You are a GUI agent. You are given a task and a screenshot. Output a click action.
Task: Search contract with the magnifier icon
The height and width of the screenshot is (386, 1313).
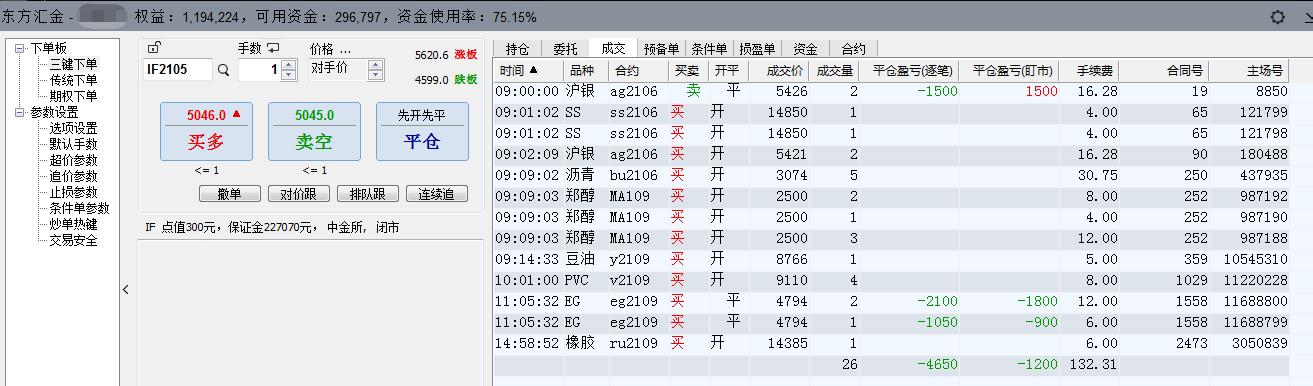pyautogui.click(x=223, y=70)
